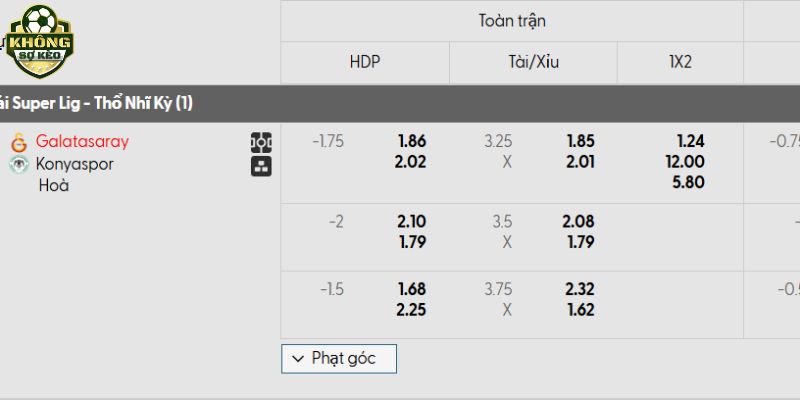Pick 1X2 home win odds 1.24
Image resolution: width=800 pixels, height=400 pixels.
click(689, 141)
